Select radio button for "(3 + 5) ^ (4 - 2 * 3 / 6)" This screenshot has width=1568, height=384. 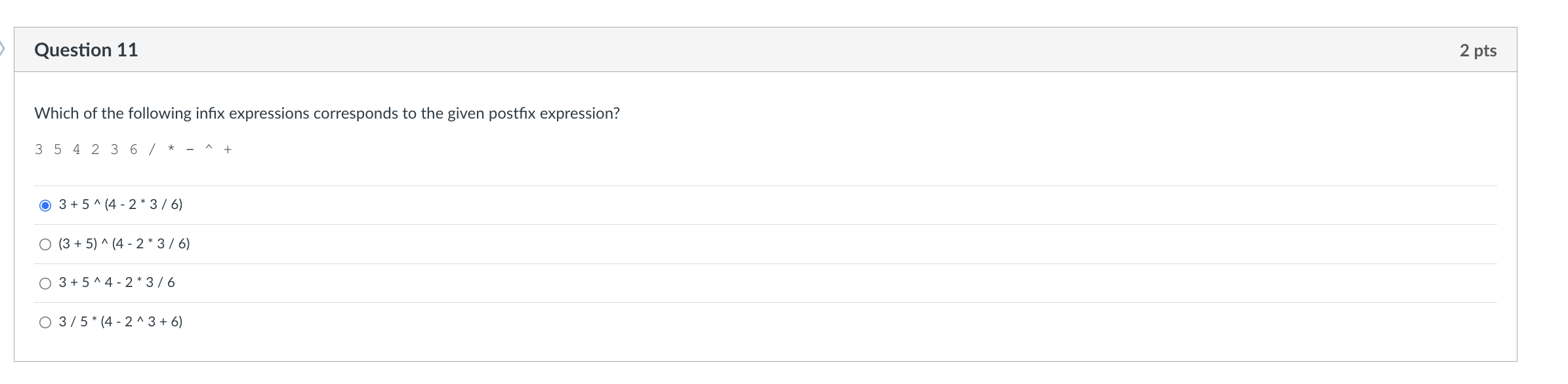point(45,244)
